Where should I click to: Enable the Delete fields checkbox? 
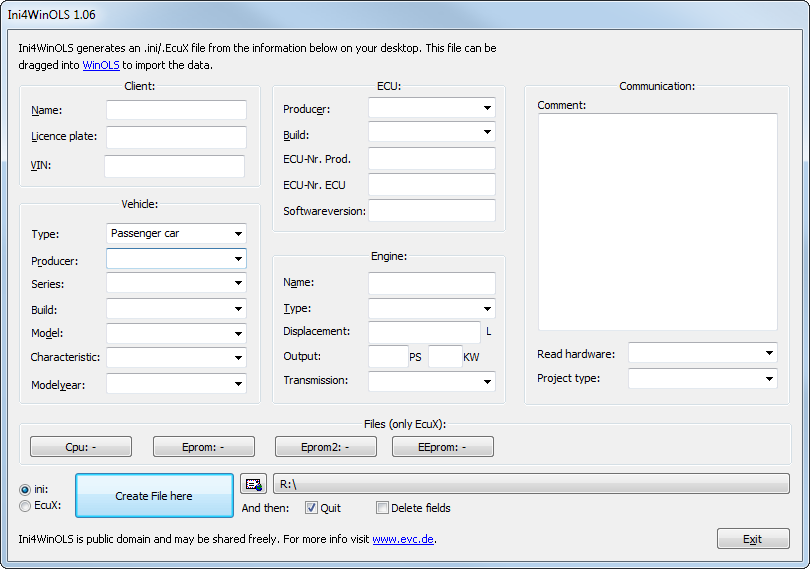[x=382, y=508]
